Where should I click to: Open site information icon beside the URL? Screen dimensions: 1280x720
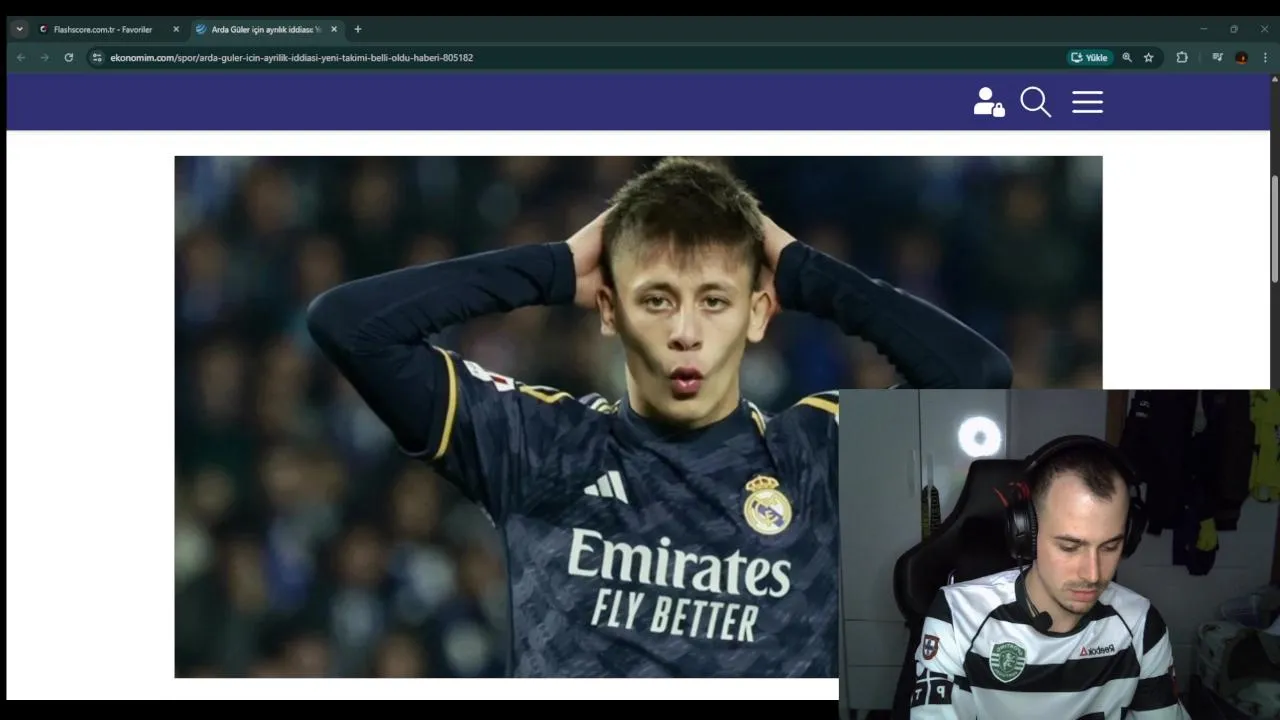pyautogui.click(x=97, y=58)
